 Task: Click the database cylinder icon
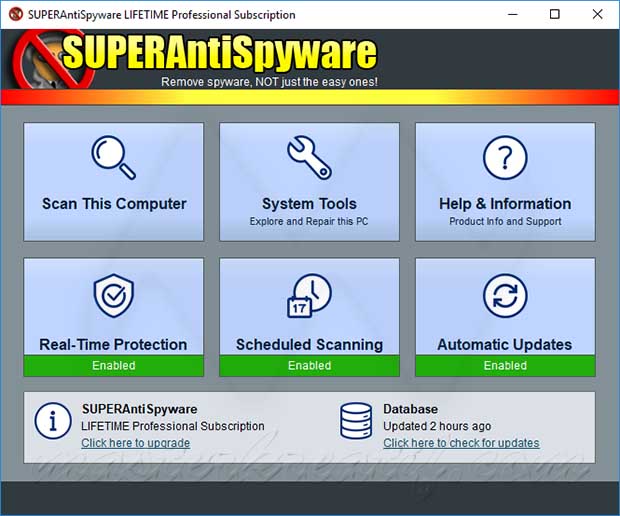click(356, 421)
